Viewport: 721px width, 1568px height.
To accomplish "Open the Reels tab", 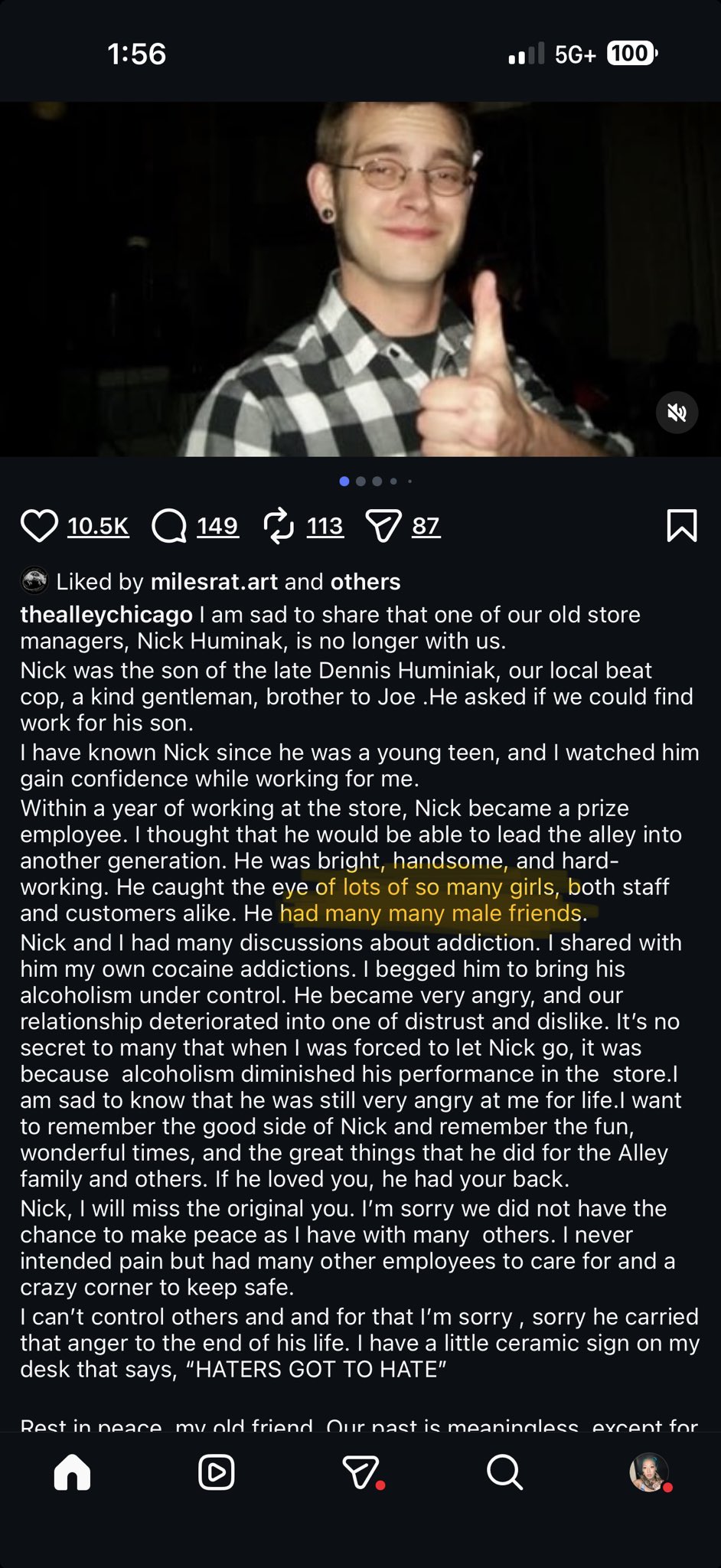I will [216, 1472].
